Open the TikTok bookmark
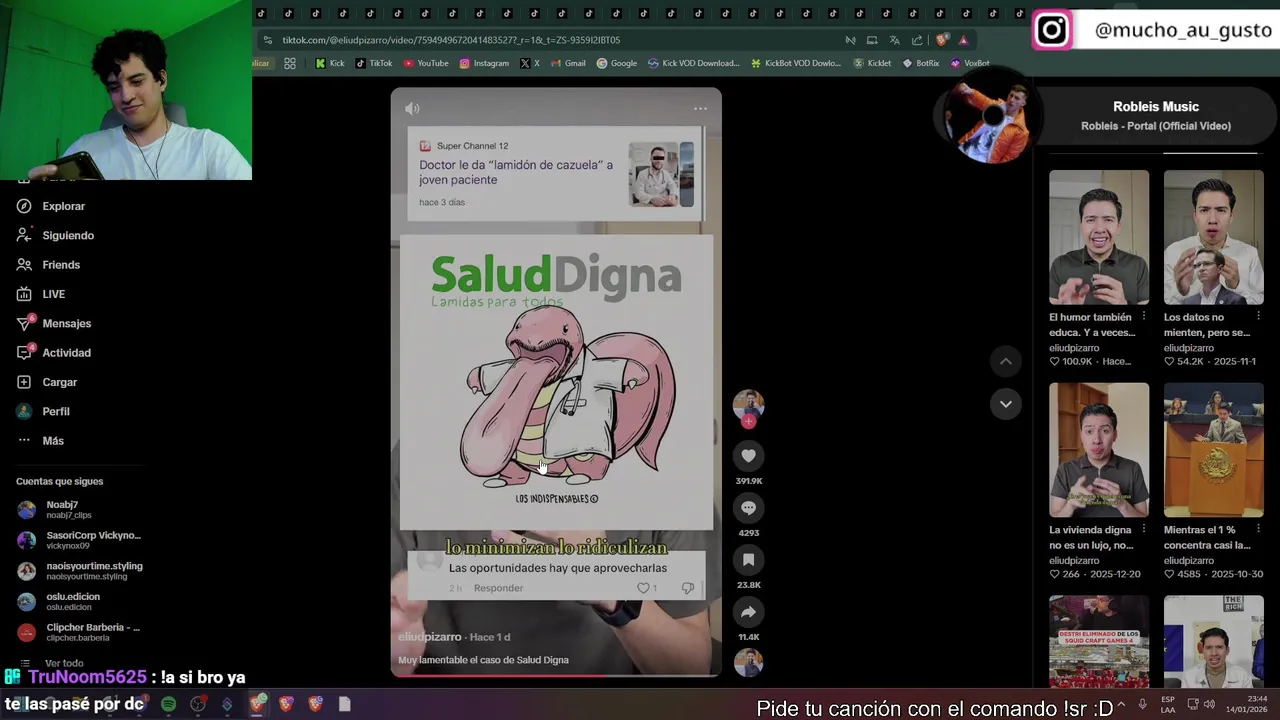 coord(373,63)
